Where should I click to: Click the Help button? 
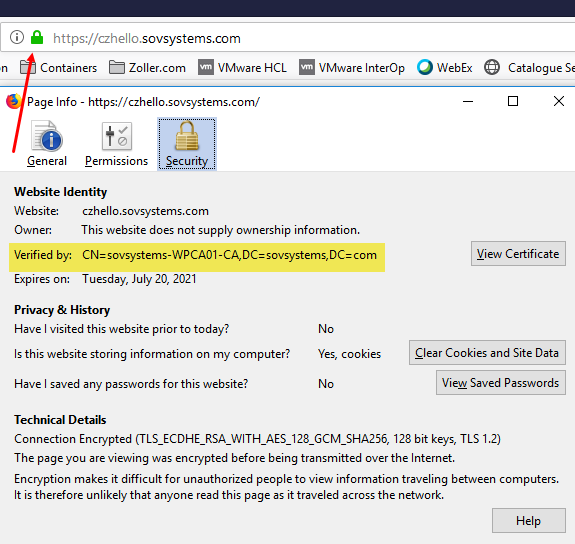click(x=528, y=521)
